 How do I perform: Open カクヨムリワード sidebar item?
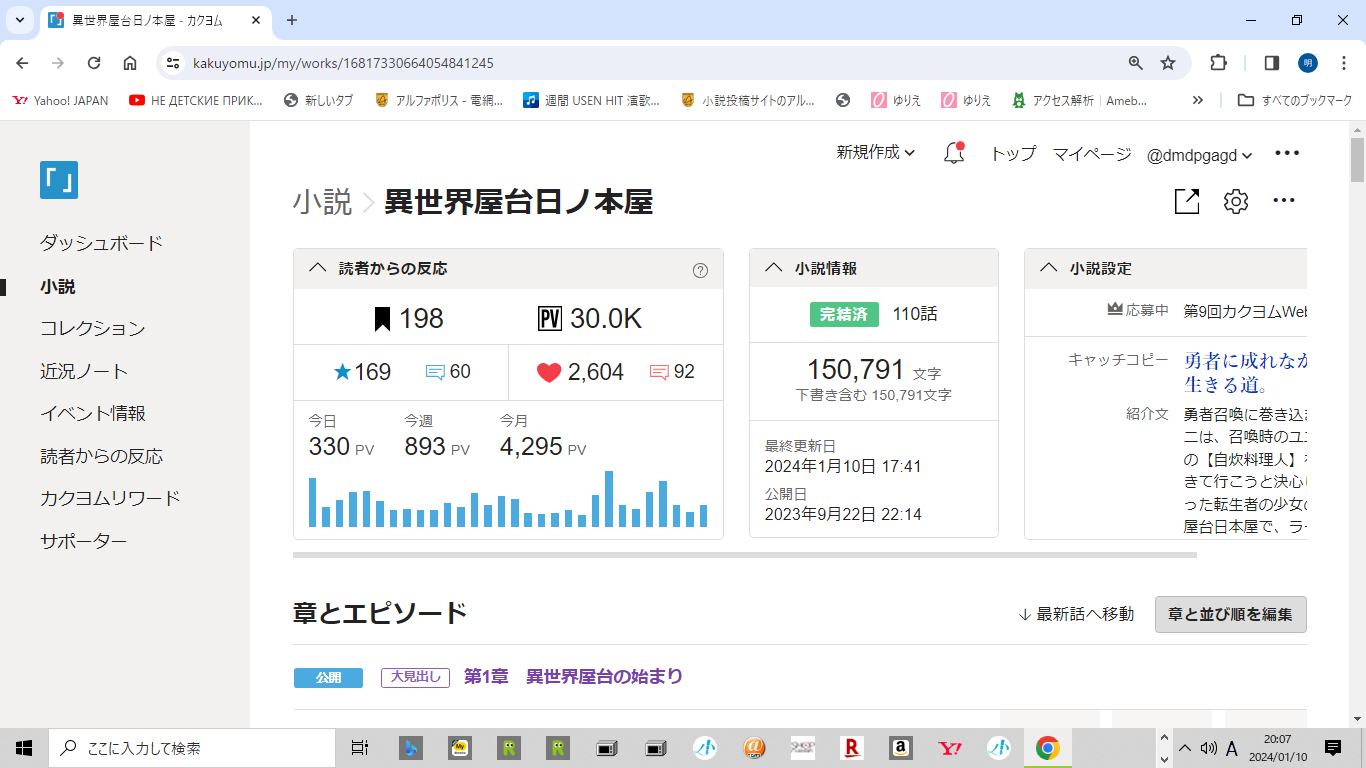click(110, 498)
